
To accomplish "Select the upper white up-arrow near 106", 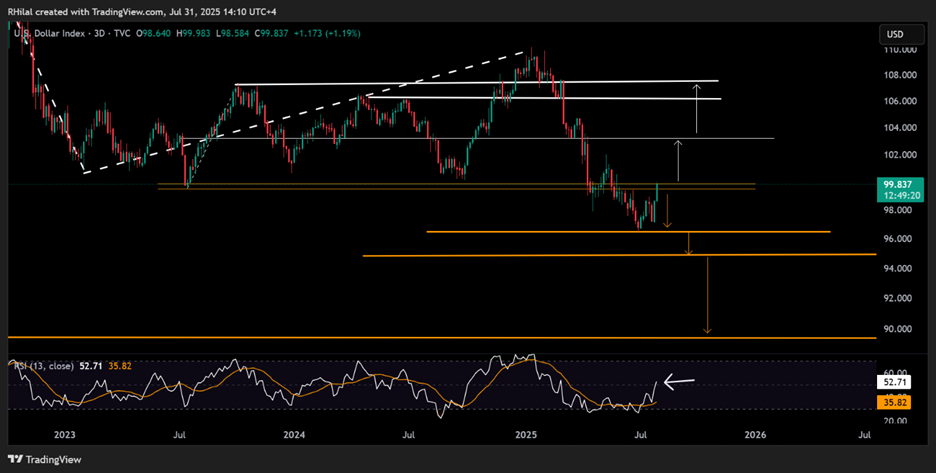I will click(697, 110).
